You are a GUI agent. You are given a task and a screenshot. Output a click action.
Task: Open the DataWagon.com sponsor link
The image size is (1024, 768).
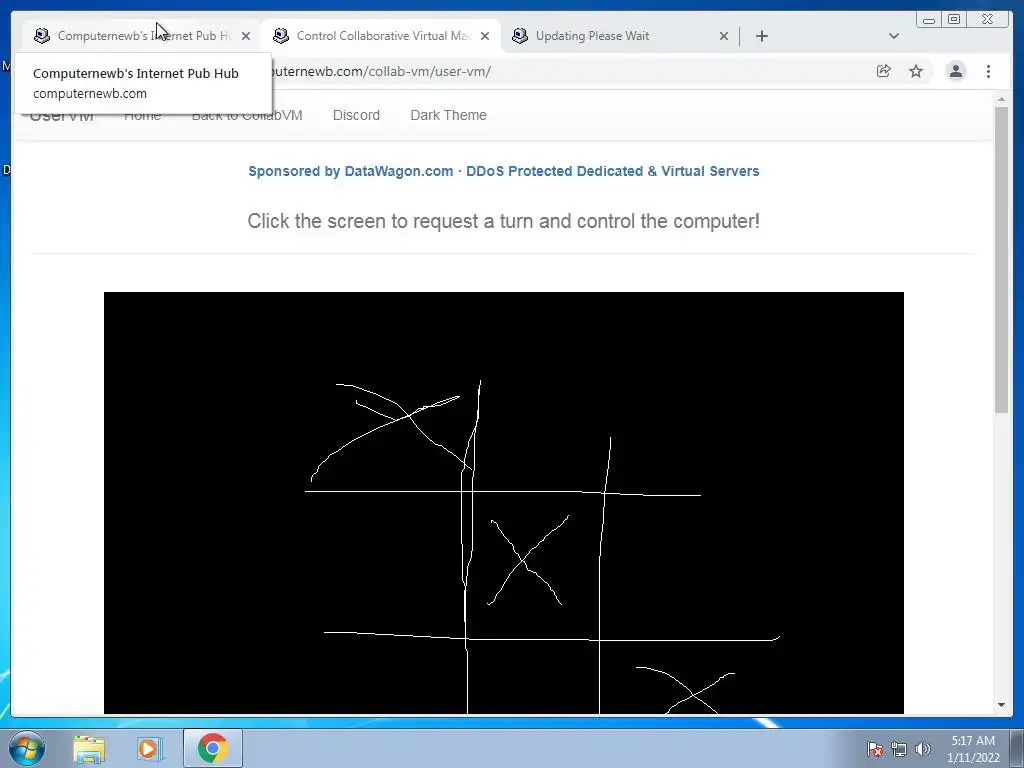tap(504, 171)
